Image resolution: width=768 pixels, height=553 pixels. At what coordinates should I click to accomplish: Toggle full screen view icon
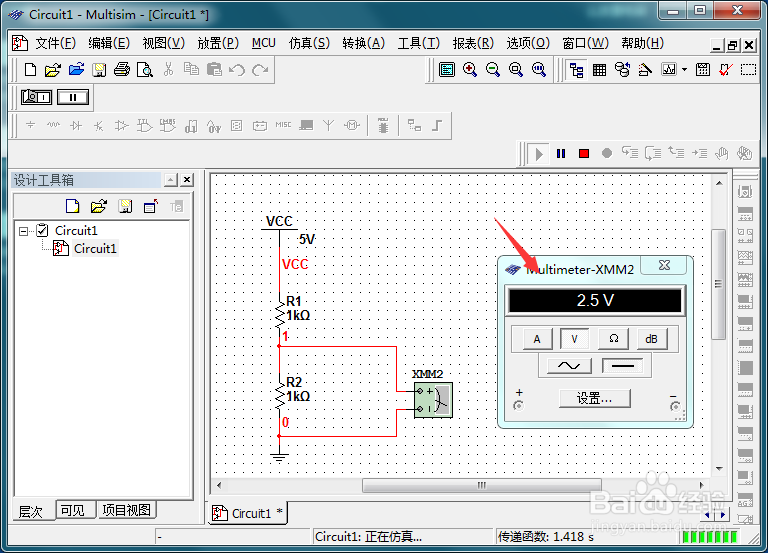[447, 70]
